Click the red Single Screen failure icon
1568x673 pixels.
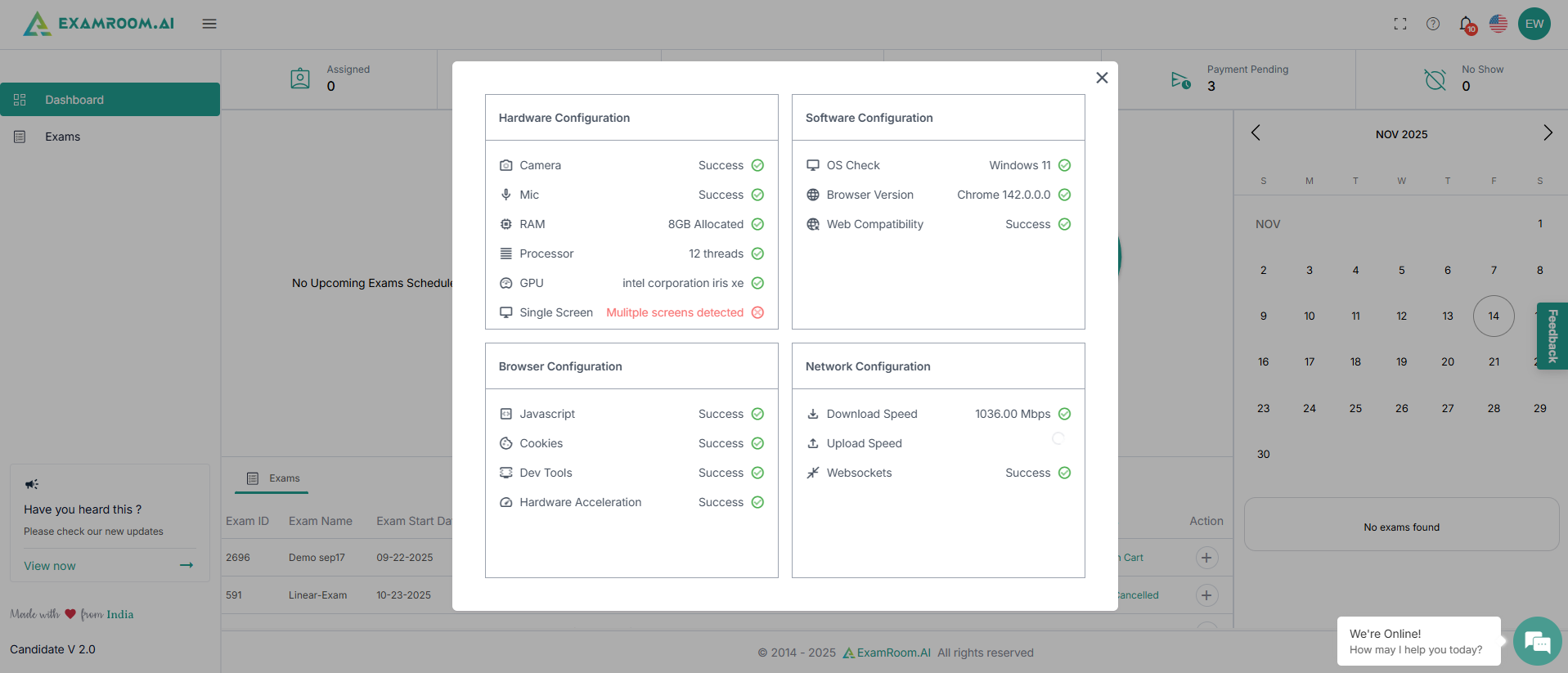757,312
